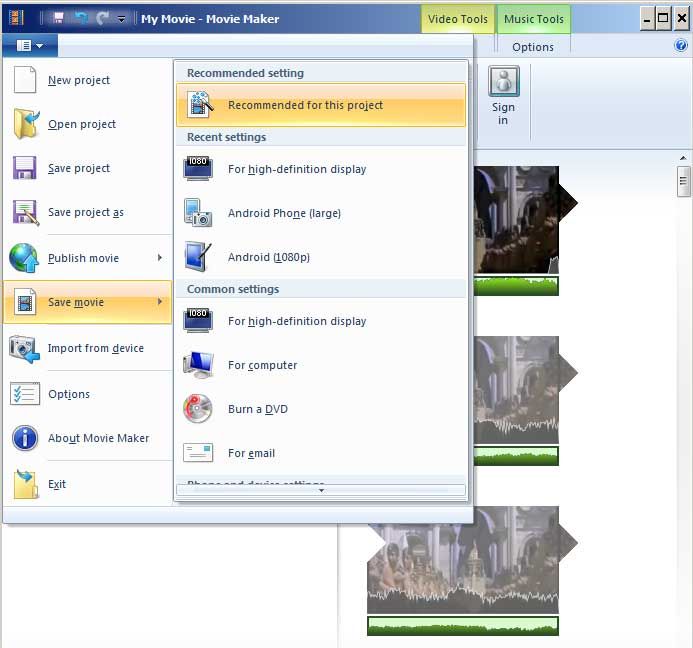Image resolution: width=693 pixels, height=648 pixels.
Task: Open the Music Tools tab
Action: 533,19
